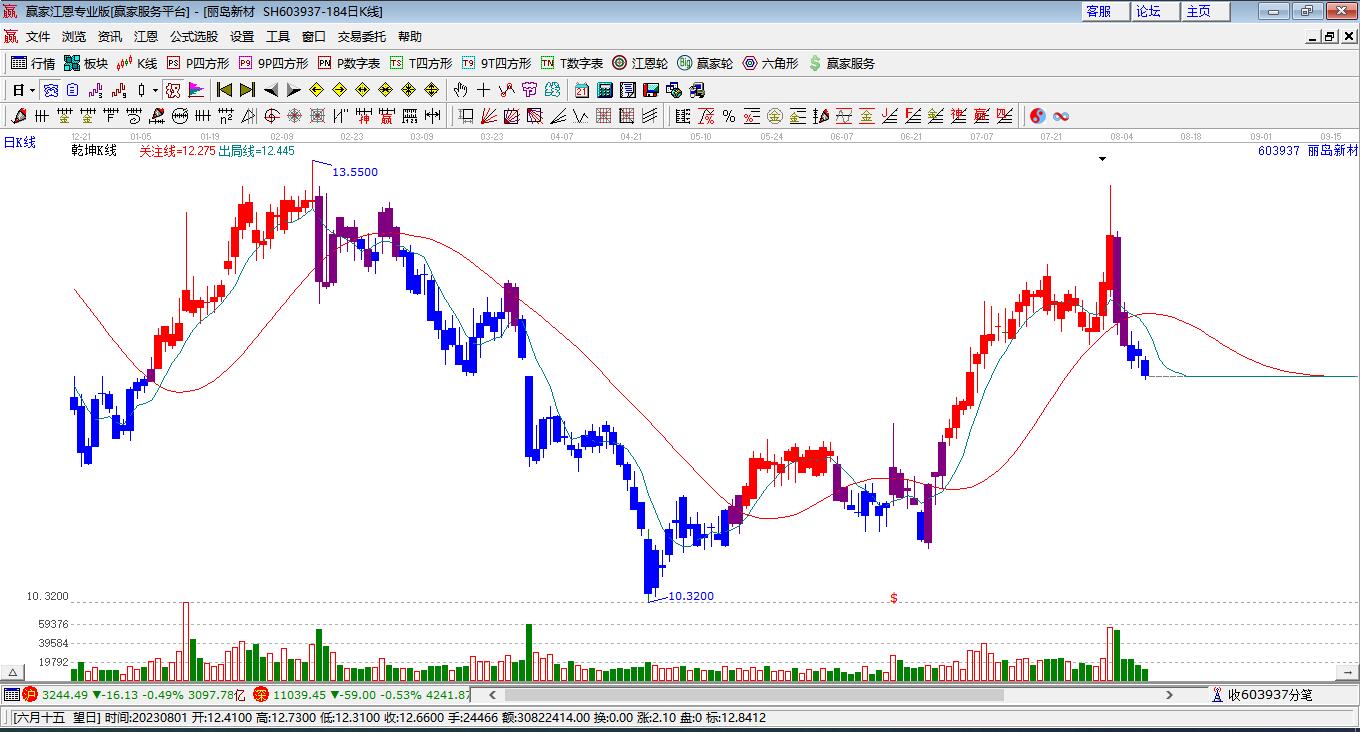
Task: Select the percent sign tool
Action: coord(729,116)
